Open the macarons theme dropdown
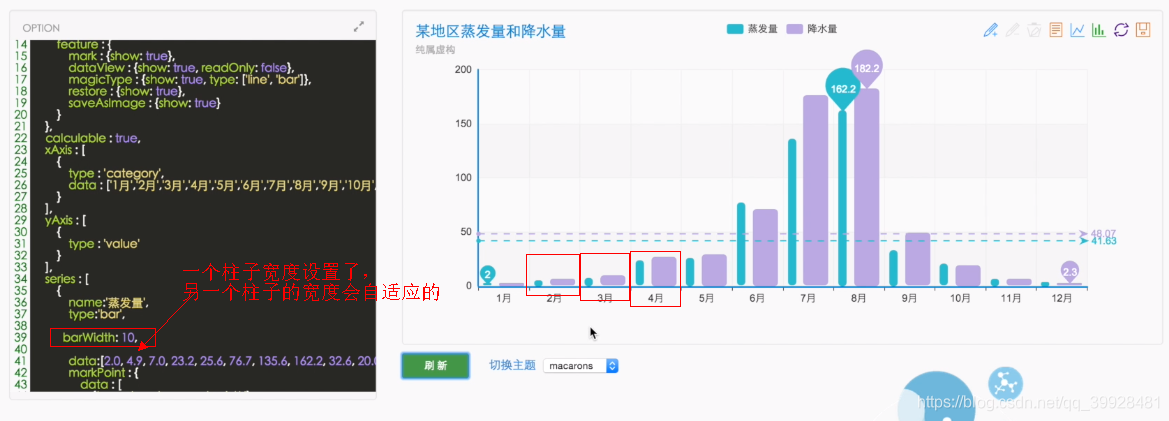This screenshot has height=421, width=1169. [x=581, y=366]
